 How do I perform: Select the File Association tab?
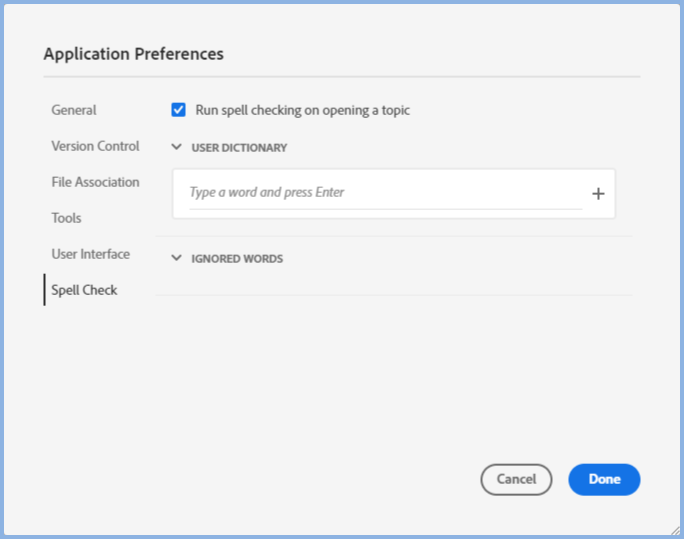click(95, 182)
